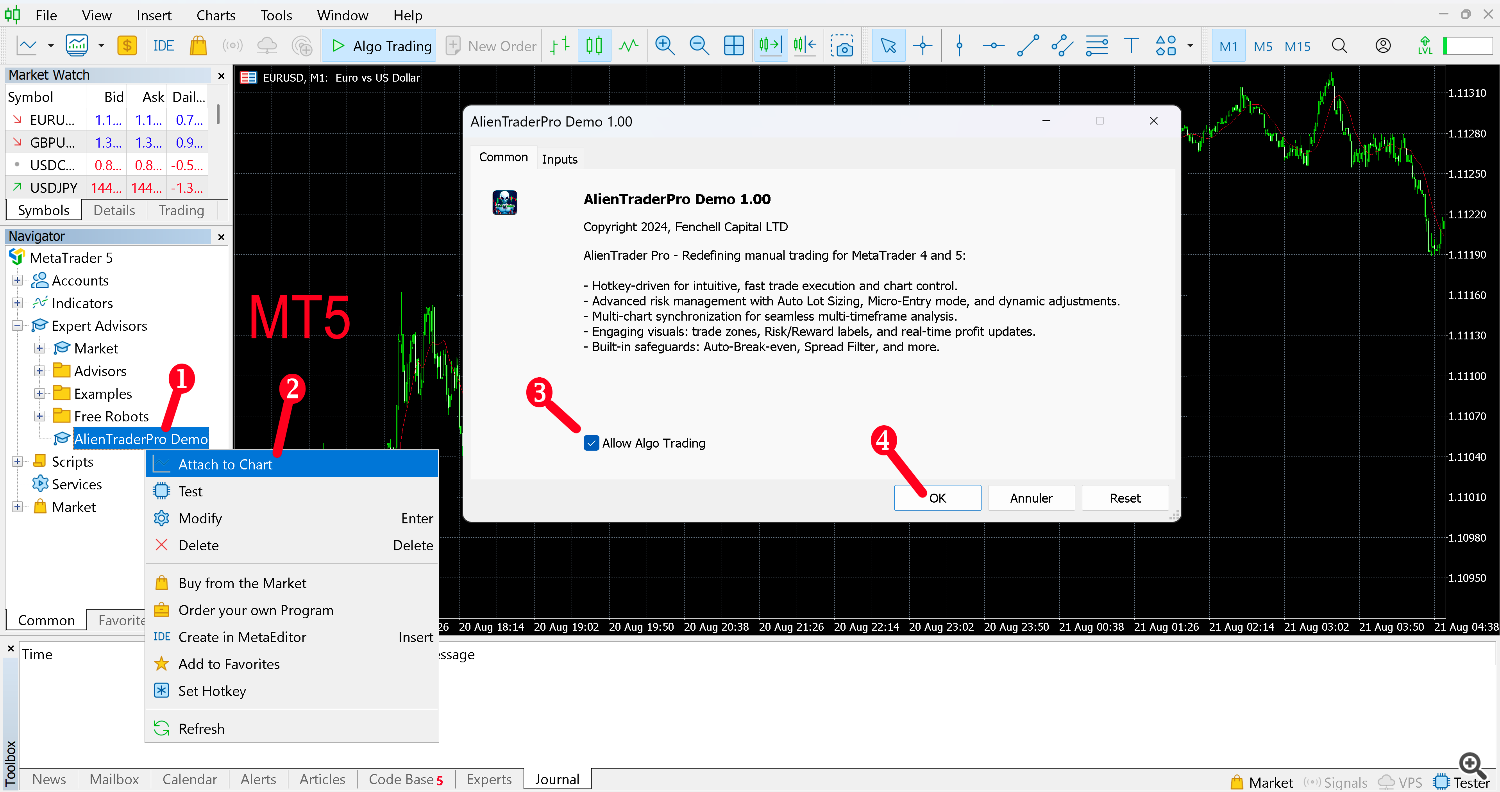Switch chart to candlestick style
Screen dimensions: 1500x792
point(595,45)
